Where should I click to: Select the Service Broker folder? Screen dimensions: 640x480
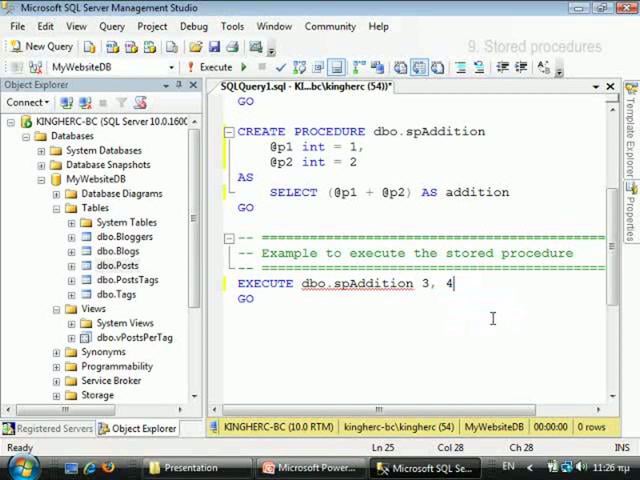[111, 381]
